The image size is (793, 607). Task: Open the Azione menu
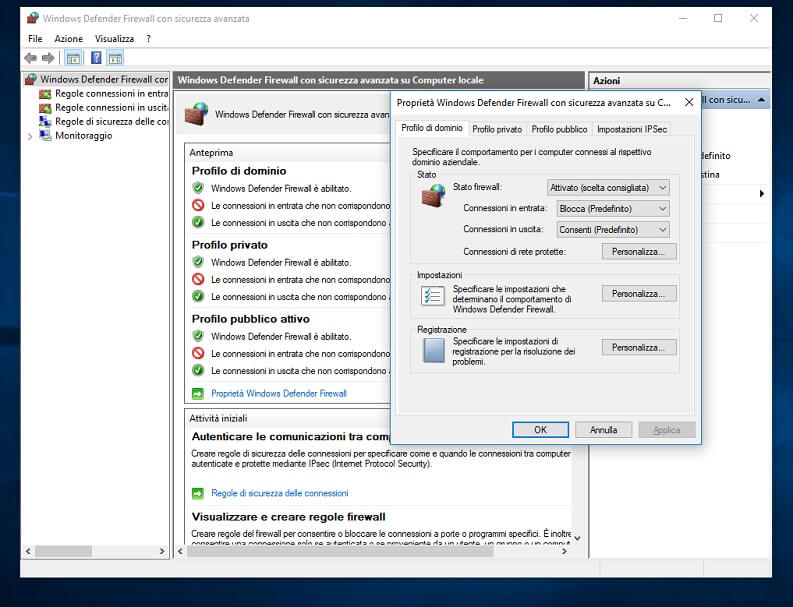[x=69, y=38]
